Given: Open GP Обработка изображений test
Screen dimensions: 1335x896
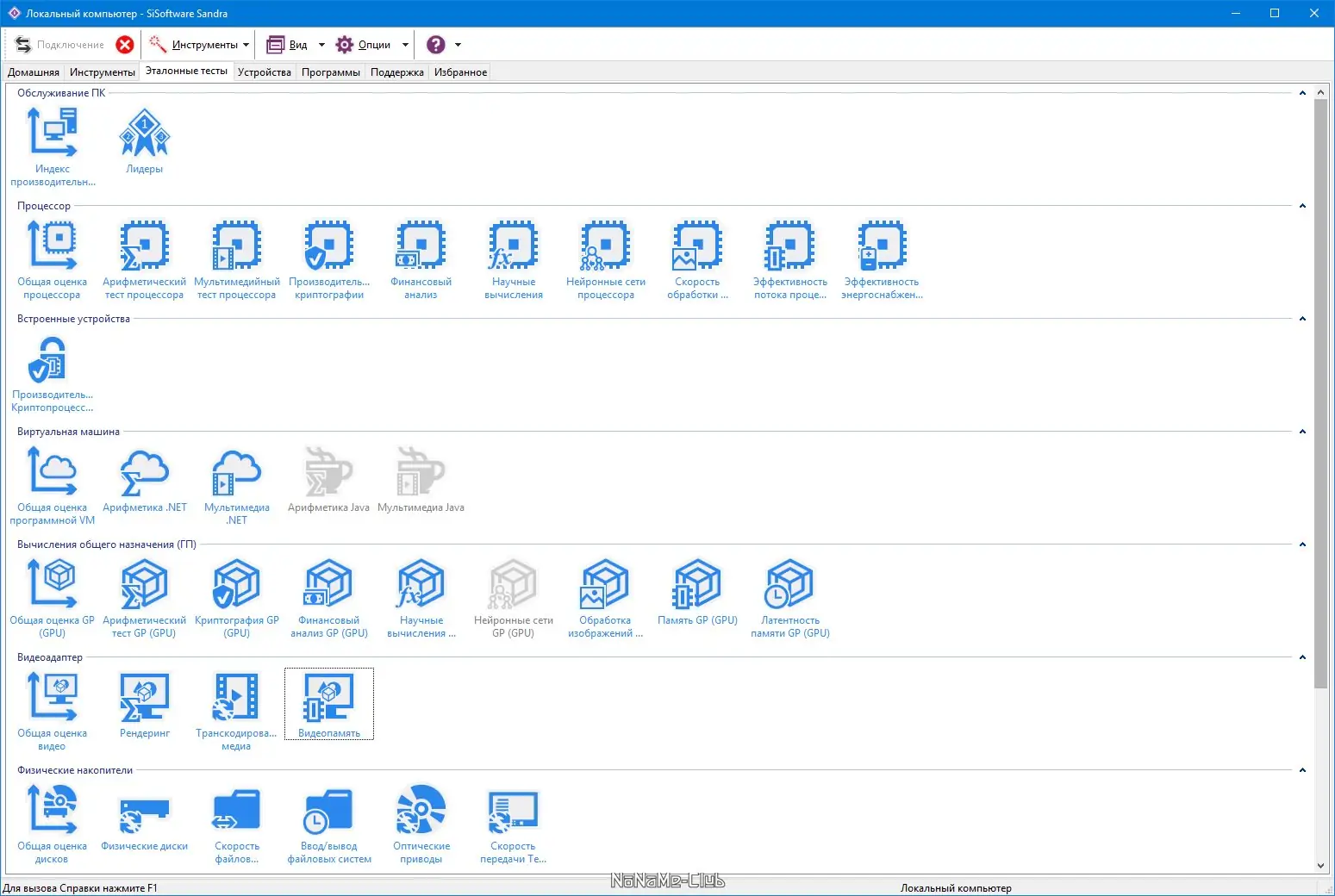Looking at the screenshot, I should [606, 598].
